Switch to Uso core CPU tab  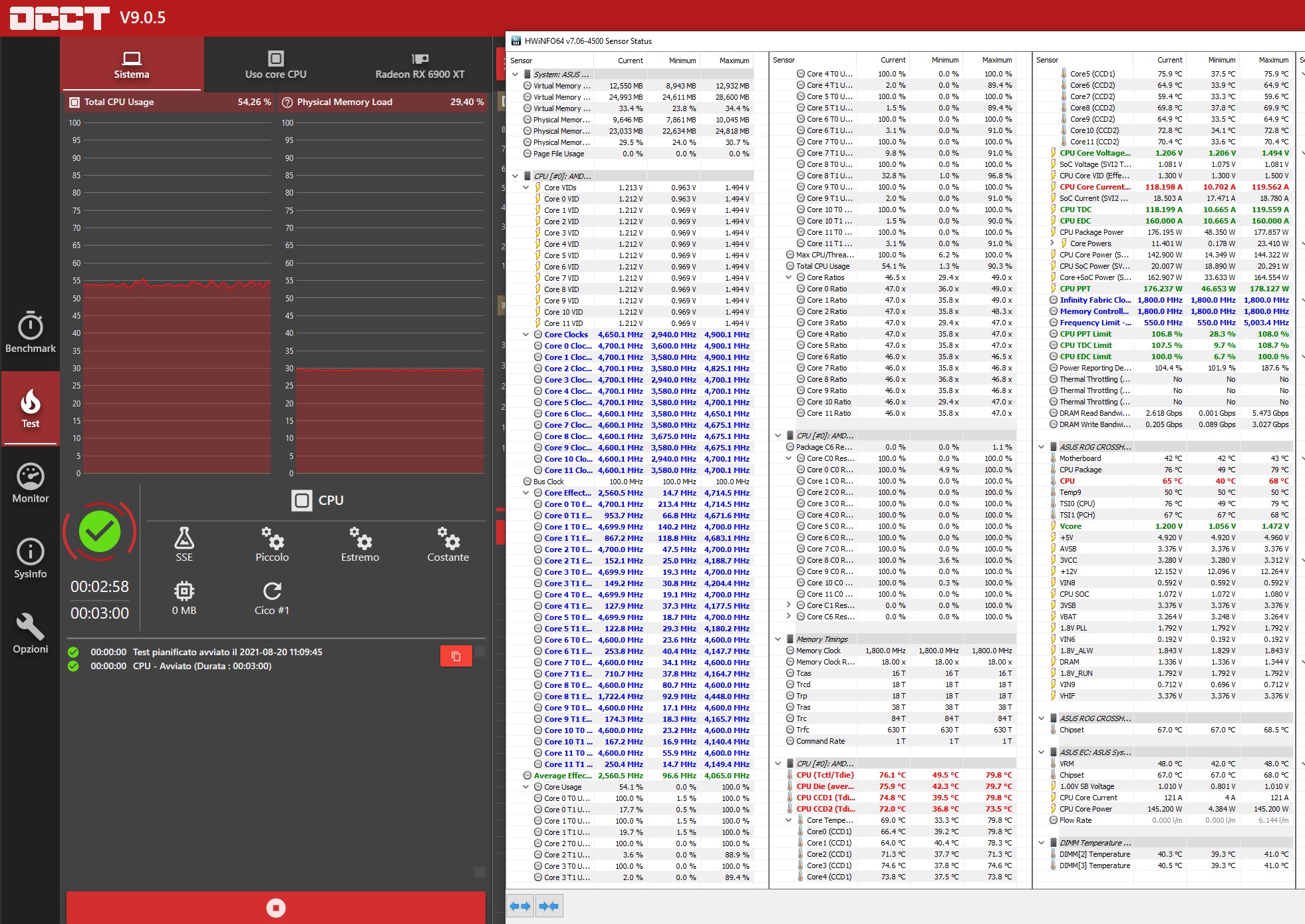(x=275, y=65)
